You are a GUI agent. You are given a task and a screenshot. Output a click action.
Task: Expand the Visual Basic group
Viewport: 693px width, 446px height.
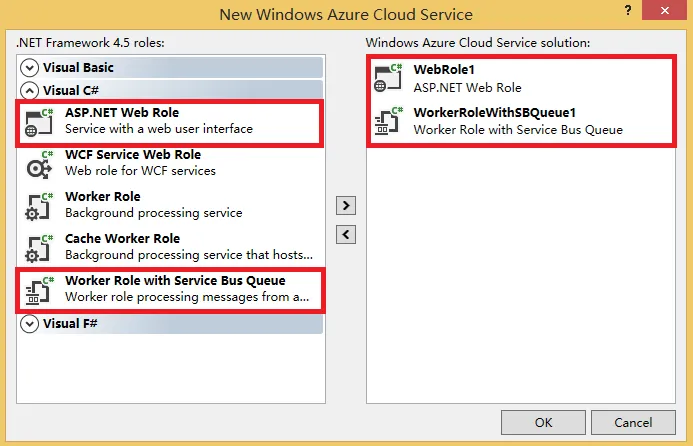[30, 68]
